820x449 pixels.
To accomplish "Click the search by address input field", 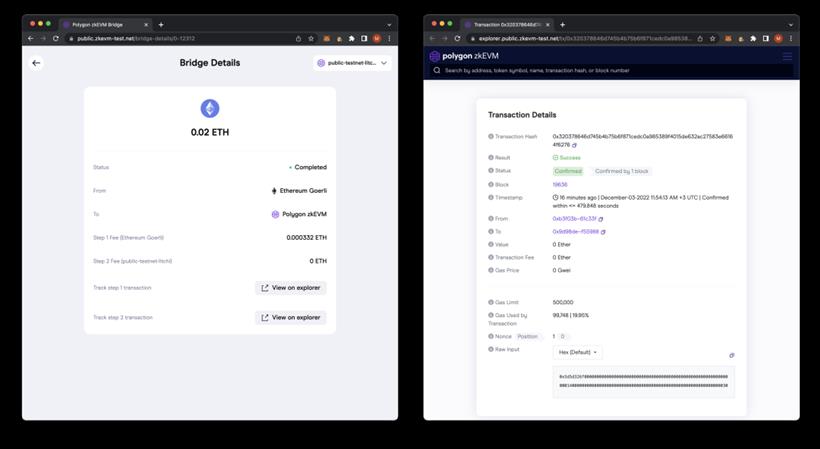I will [x=612, y=71].
